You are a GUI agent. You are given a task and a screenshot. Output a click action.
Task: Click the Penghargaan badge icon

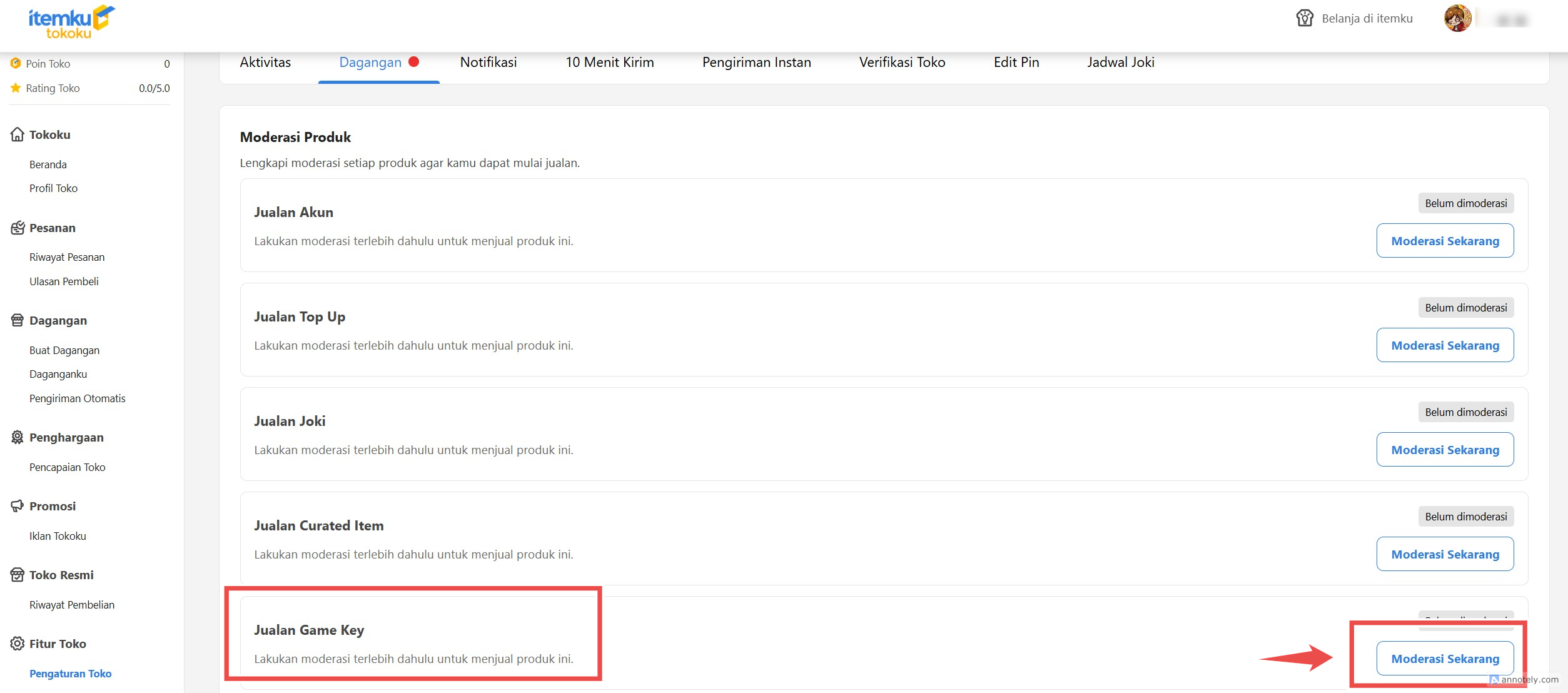18,437
